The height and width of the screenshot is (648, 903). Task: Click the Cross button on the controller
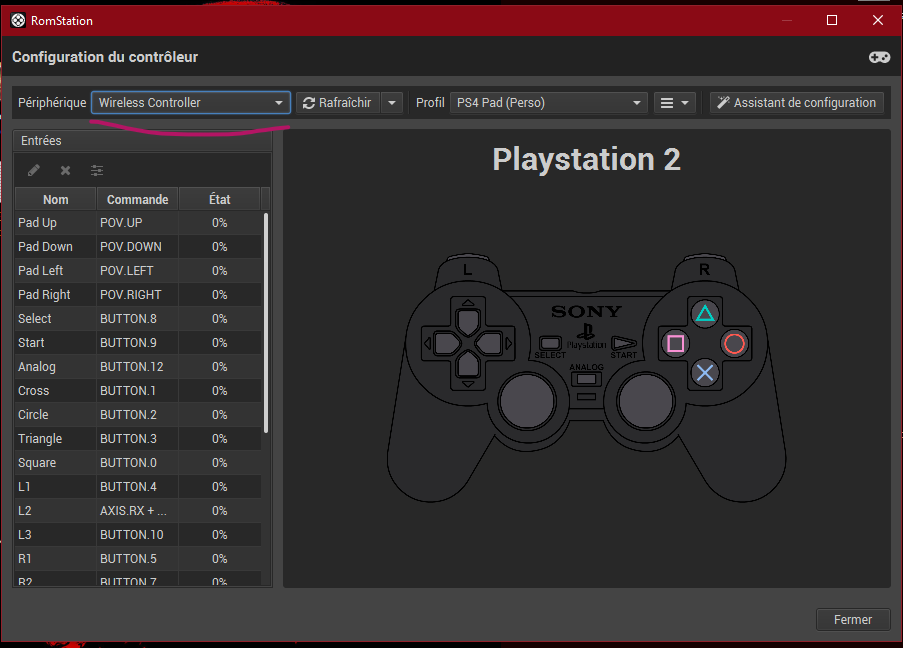705,373
